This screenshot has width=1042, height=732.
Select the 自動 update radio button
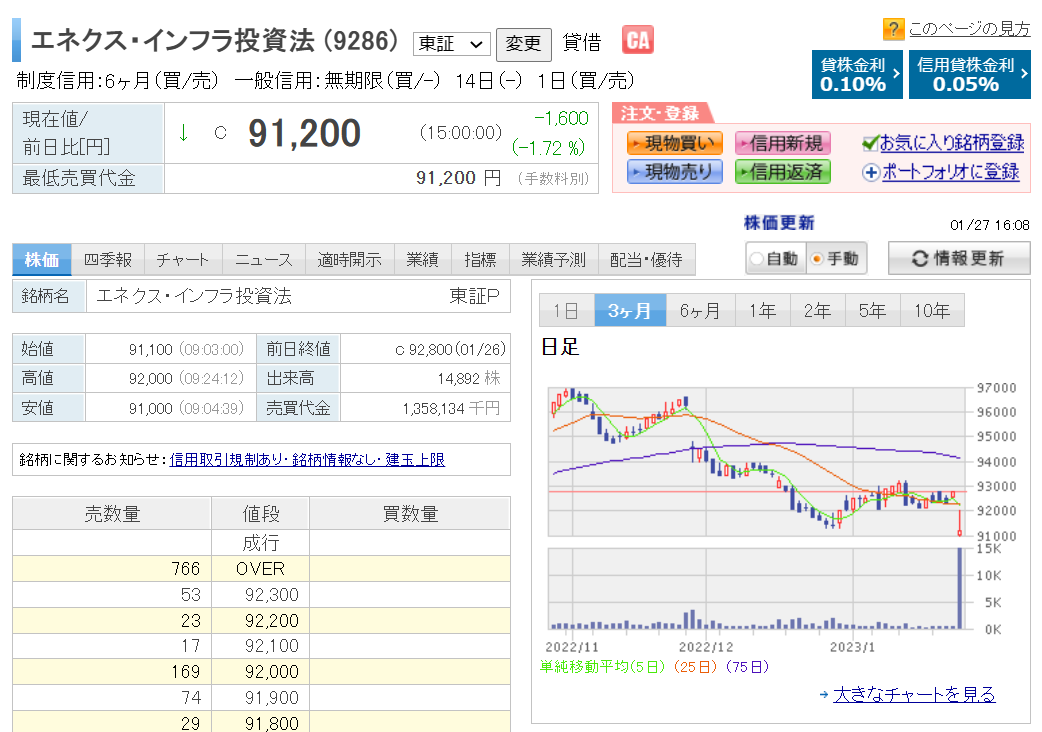tap(756, 258)
